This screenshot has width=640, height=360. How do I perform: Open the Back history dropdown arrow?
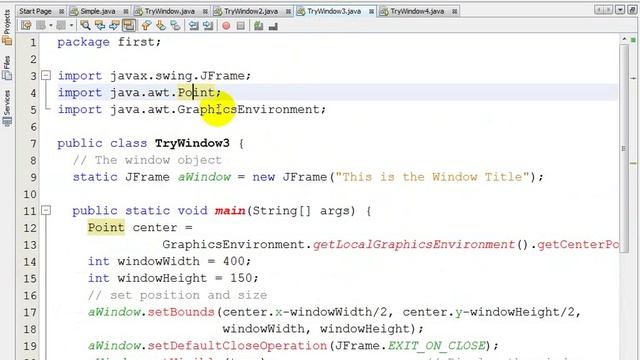51,26
